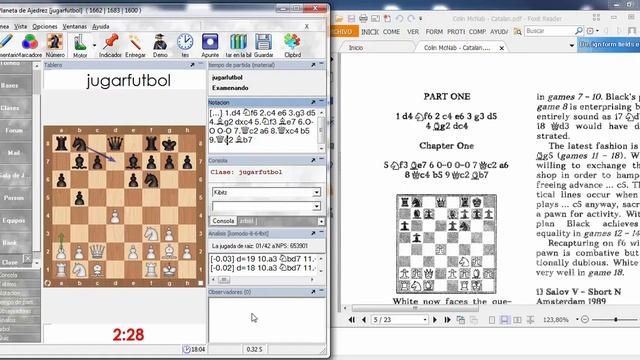This screenshot has height=360, width=640.
Task: Enable continuous page view in Foxit
Action: pyautogui.click(x=505, y=320)
